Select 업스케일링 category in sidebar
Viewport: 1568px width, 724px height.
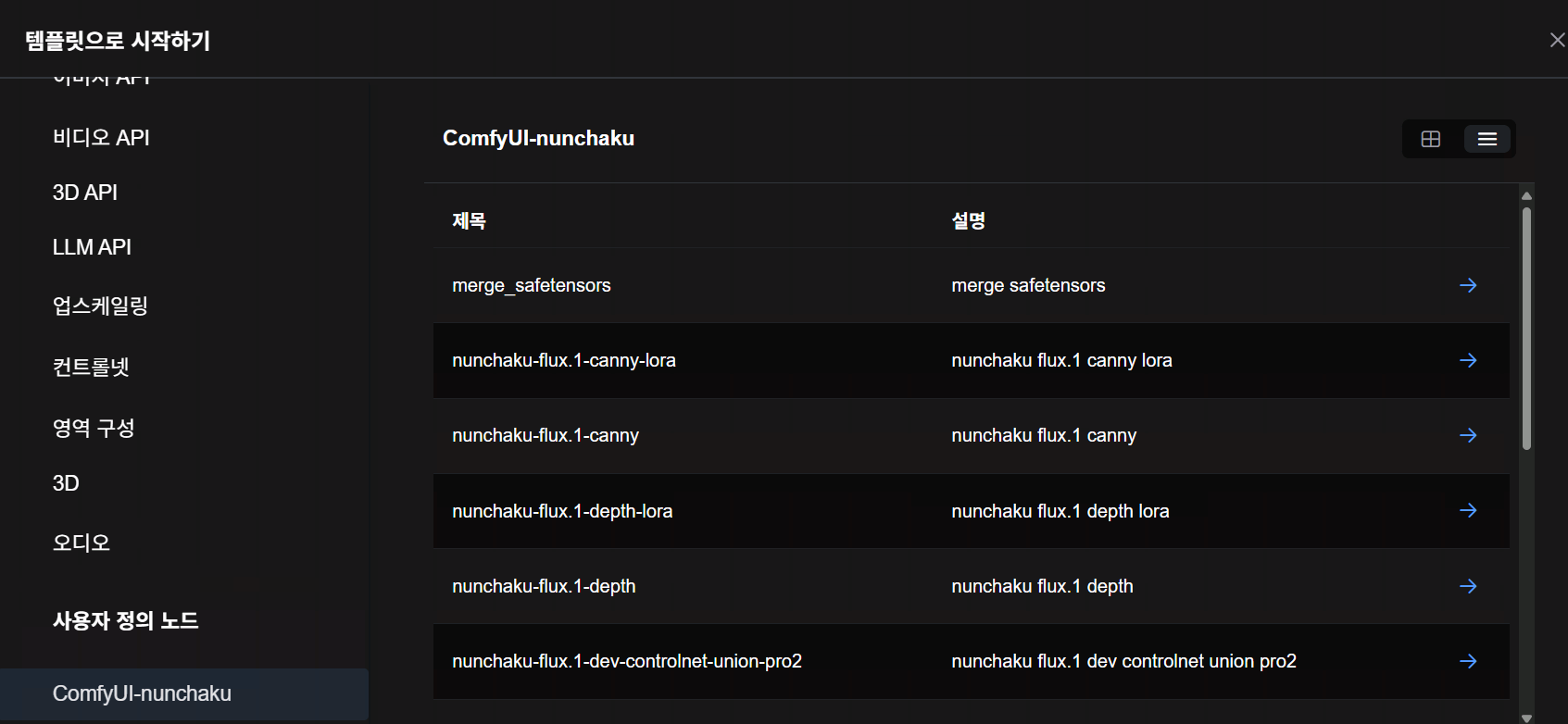[100, 306]
